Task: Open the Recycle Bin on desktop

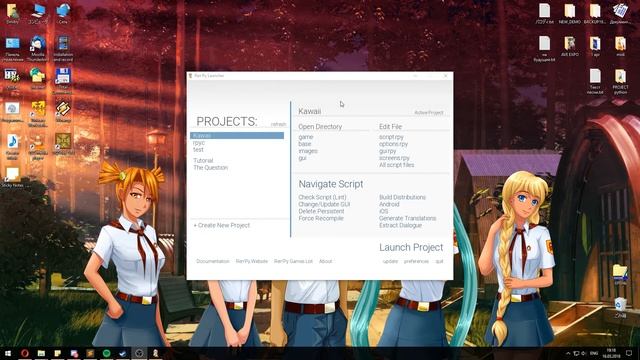Action: (x=620, y=307)
